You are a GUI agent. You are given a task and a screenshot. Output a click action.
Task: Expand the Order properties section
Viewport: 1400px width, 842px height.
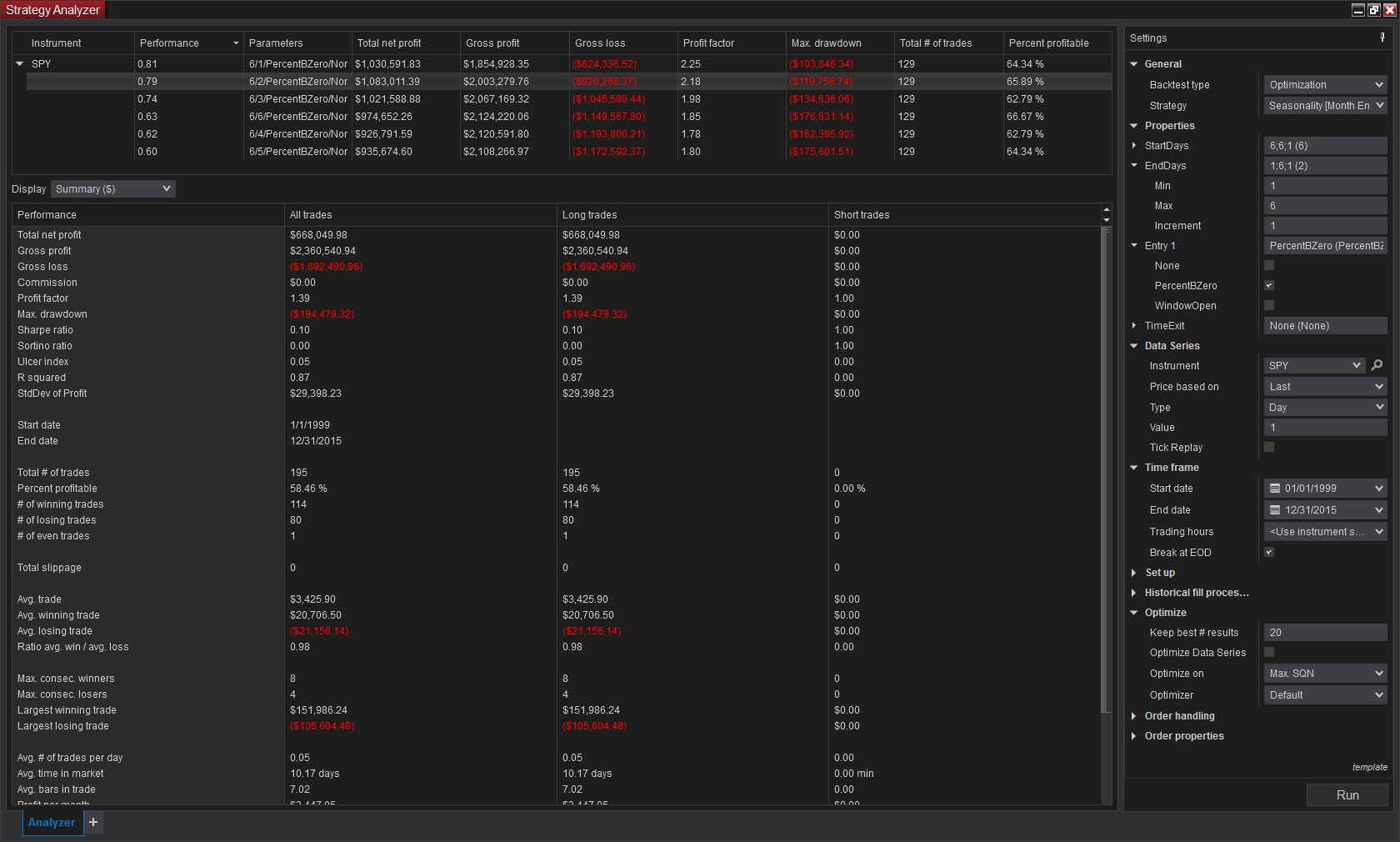[1134, 736]
